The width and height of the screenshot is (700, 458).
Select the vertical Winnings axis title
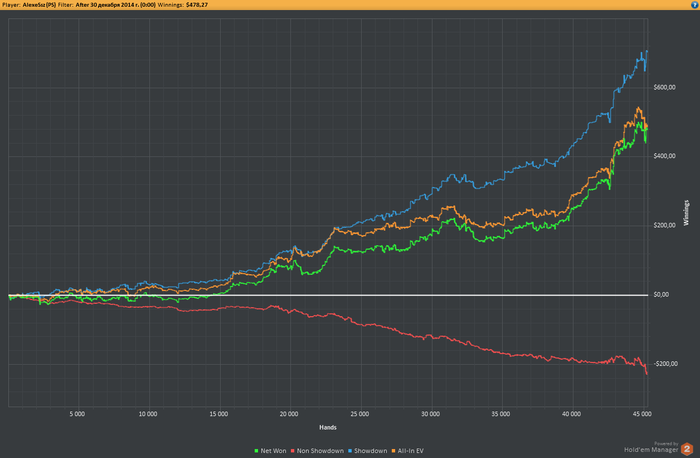click(686, 213)
